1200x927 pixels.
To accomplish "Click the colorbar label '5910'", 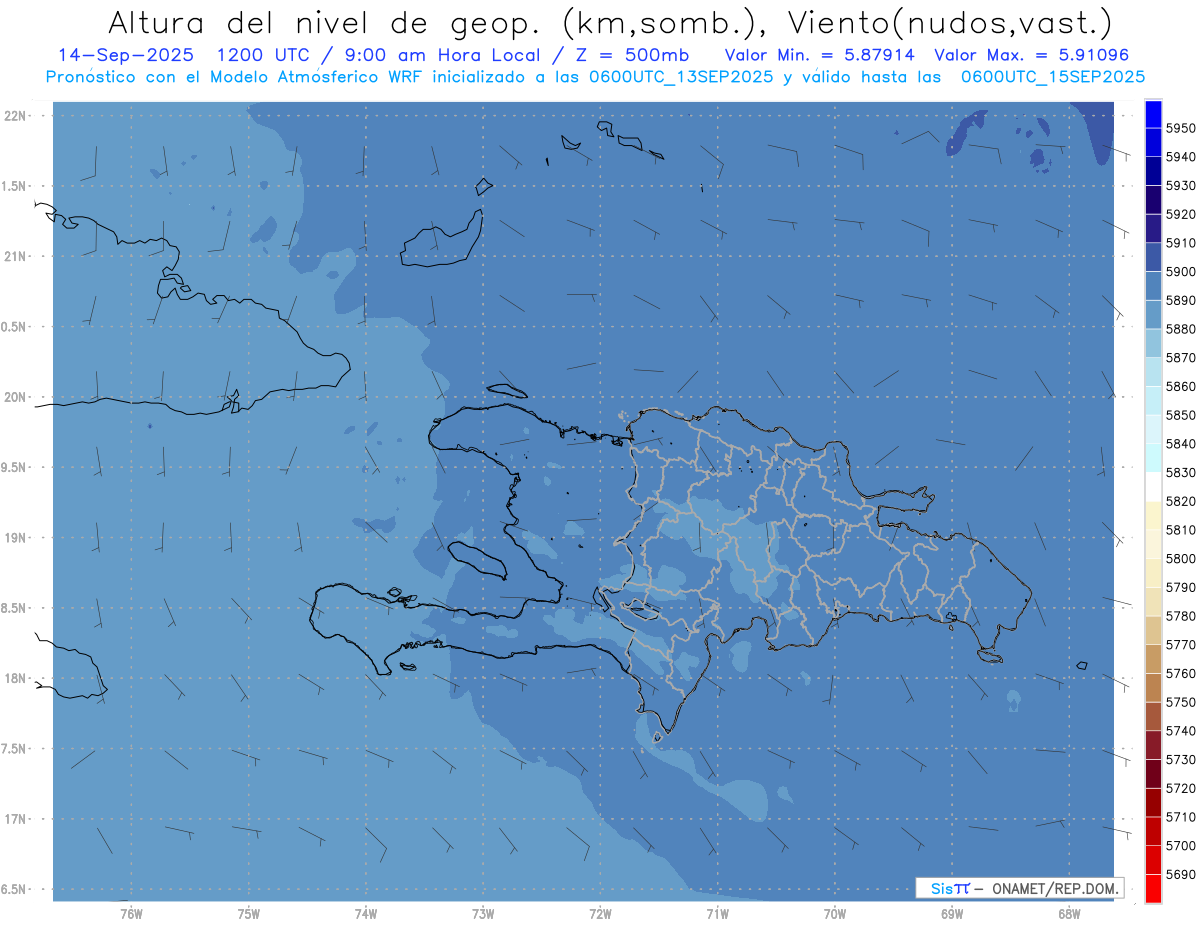I will 1181,243.
